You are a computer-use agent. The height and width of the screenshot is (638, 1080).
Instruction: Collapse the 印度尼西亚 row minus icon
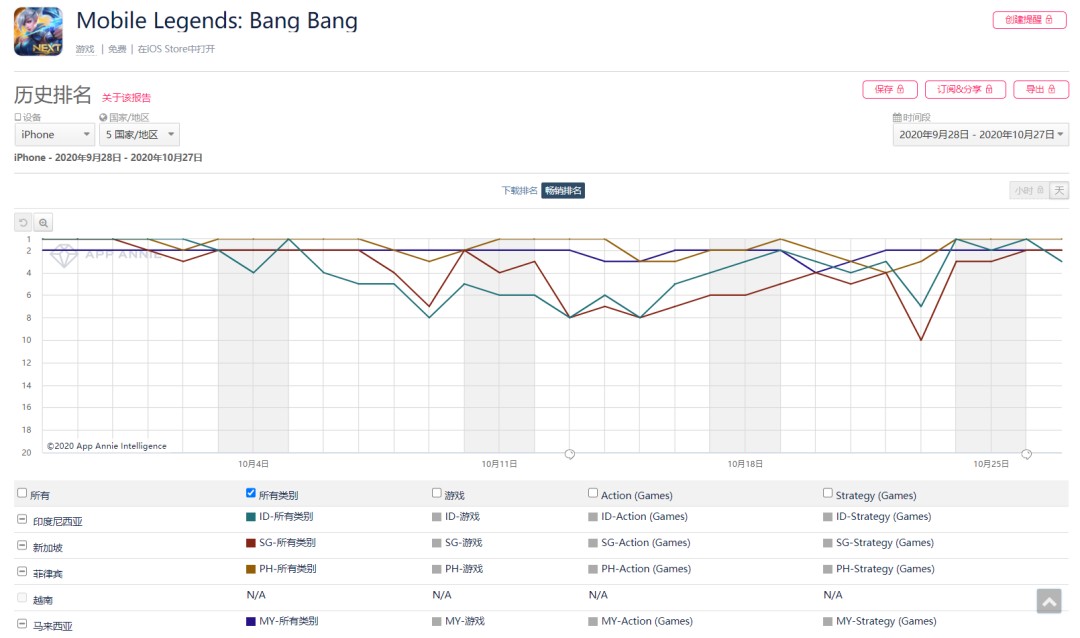click(x=22, y=519)
